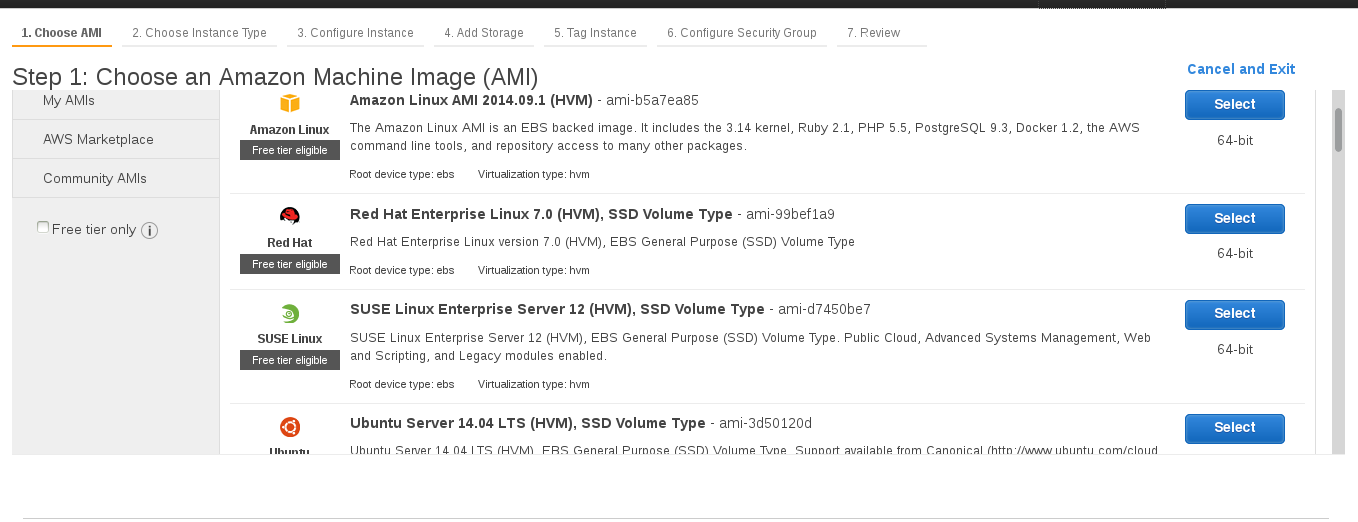Click the Amazon Linux orange box logo
This screenshot has height=522, width=1358.
coord(289,103)
